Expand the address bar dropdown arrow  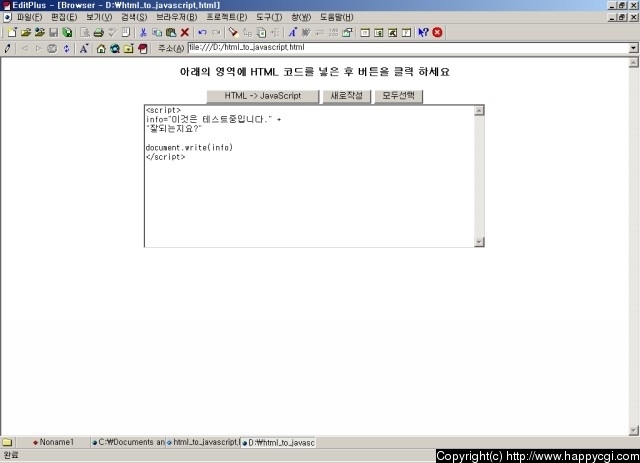point(633,48)
